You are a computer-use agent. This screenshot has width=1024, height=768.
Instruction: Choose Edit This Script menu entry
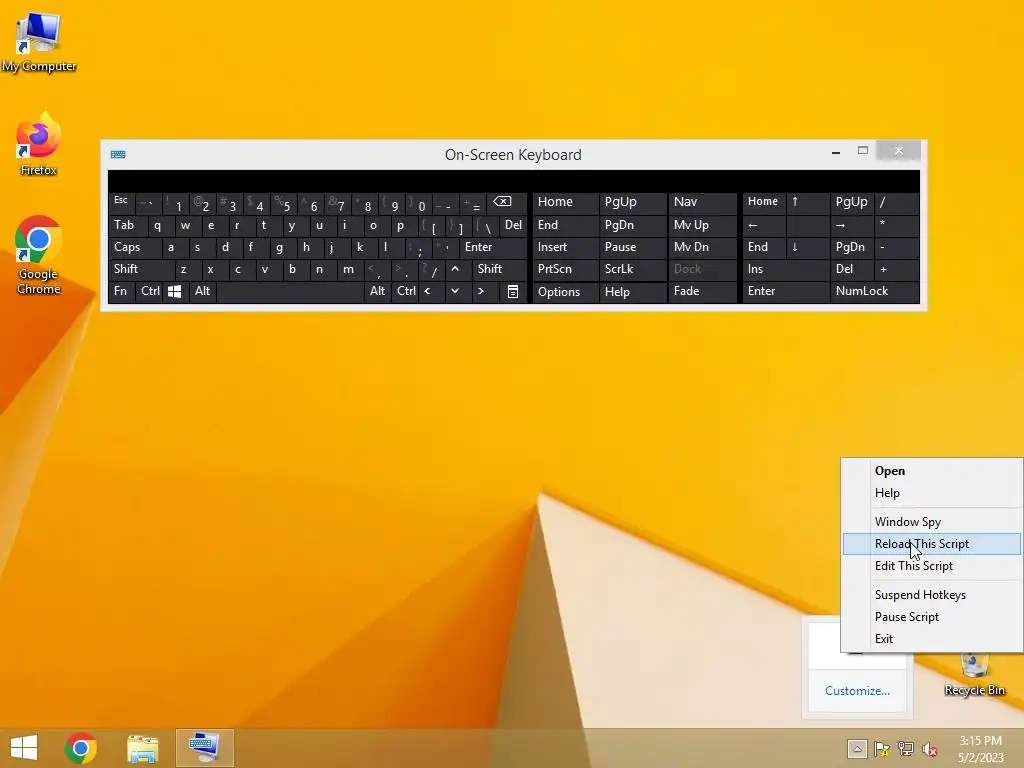931,566
